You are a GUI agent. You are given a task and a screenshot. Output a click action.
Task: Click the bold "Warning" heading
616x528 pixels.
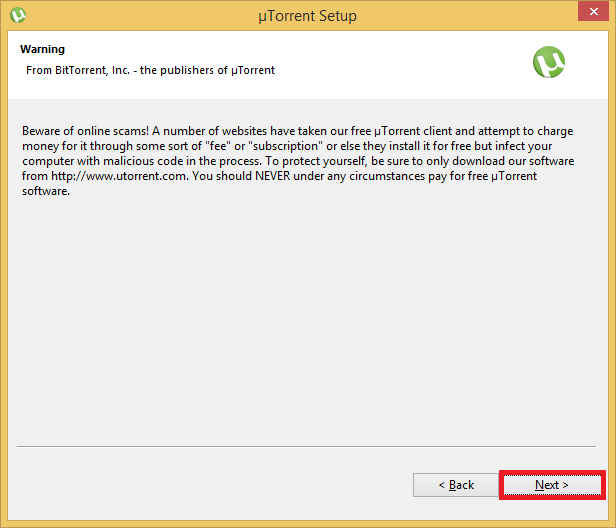[x=42, y=49]
